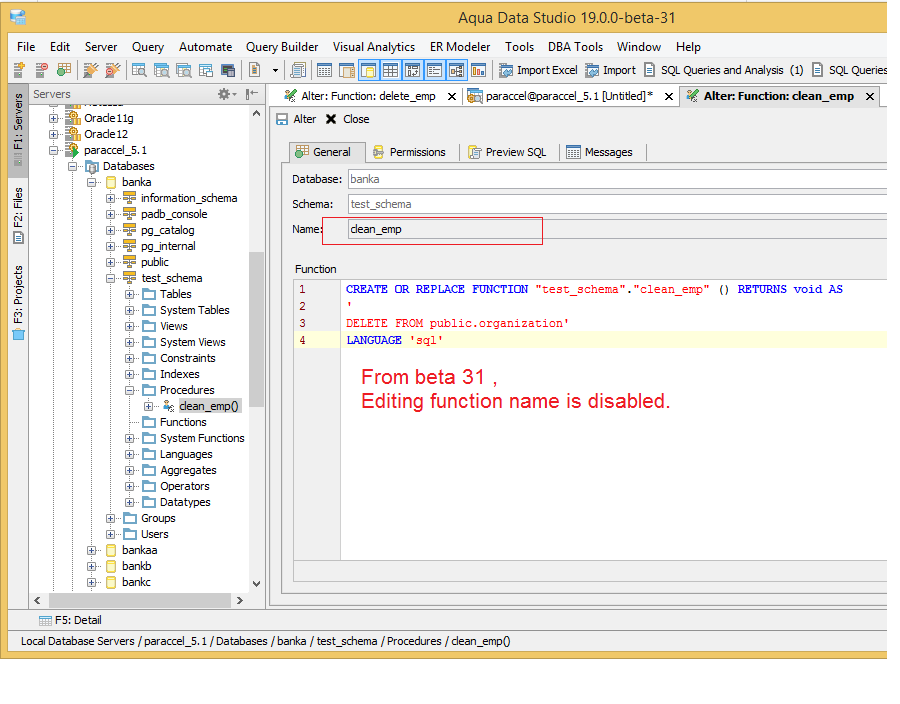Toggle the highlighted grid view toolbar button
The width and height of the screenshot is (900, 704).
click(x=391, y=70)
